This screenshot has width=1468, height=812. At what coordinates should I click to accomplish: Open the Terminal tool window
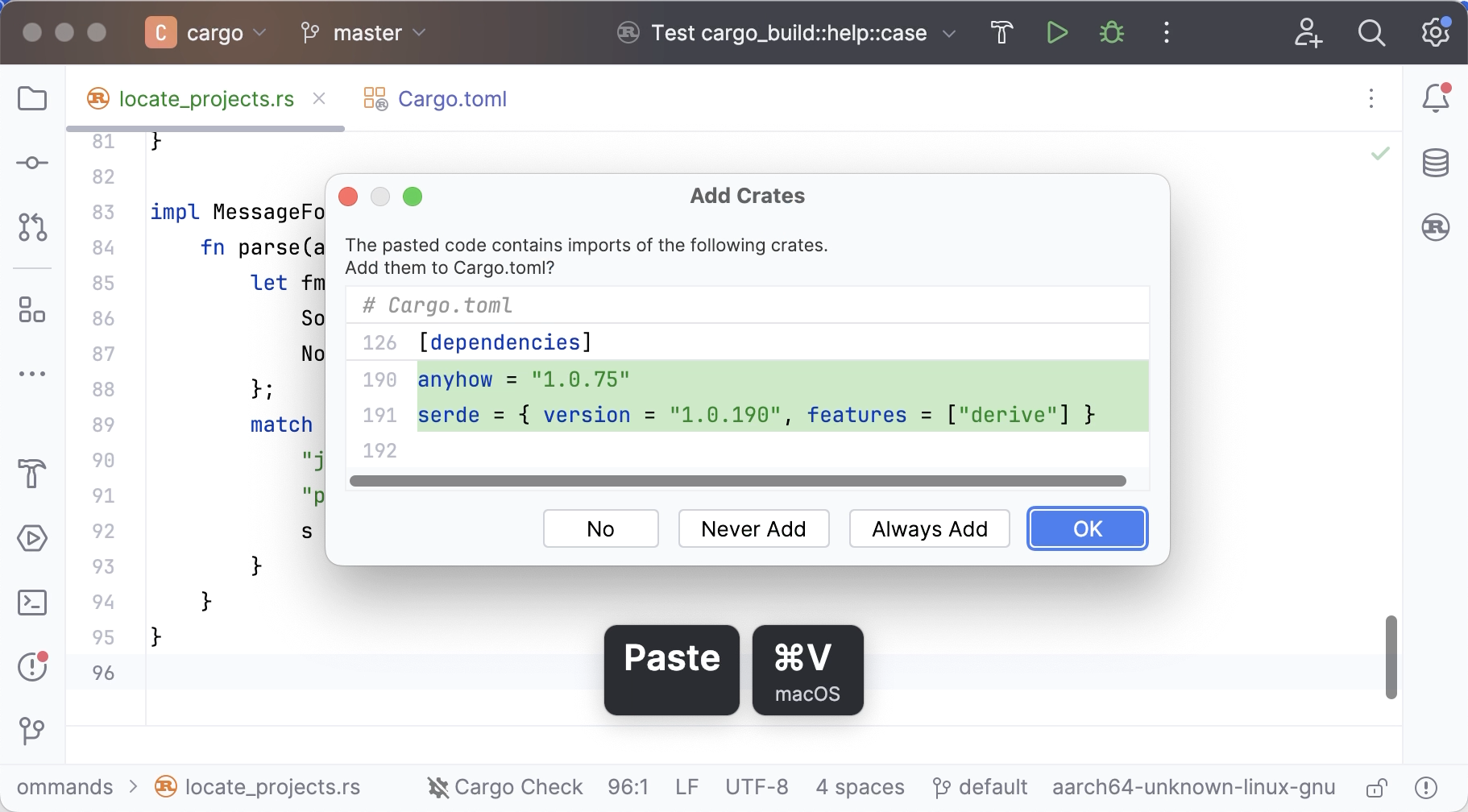(32, 603)
